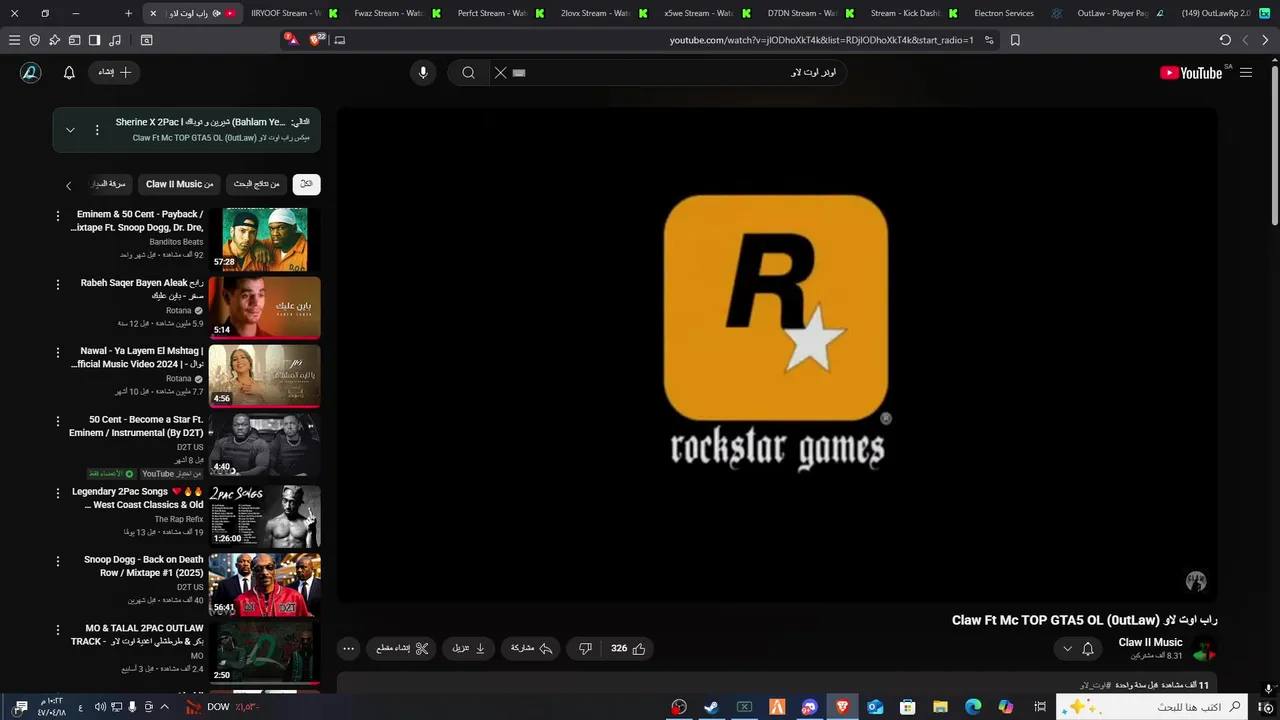The image size is (1280, 720).
Task: Open Steam from the taskbar
Action: point(711,707)
